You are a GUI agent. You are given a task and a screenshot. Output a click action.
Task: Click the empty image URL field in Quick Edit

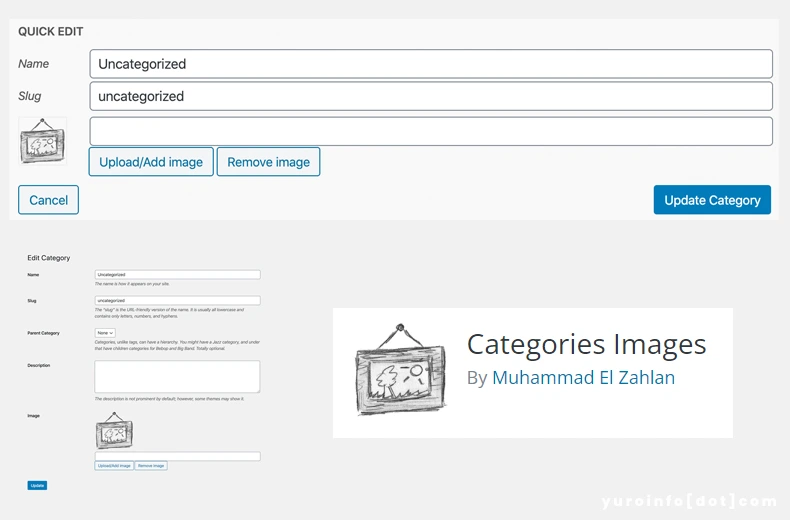pos(431,132)
